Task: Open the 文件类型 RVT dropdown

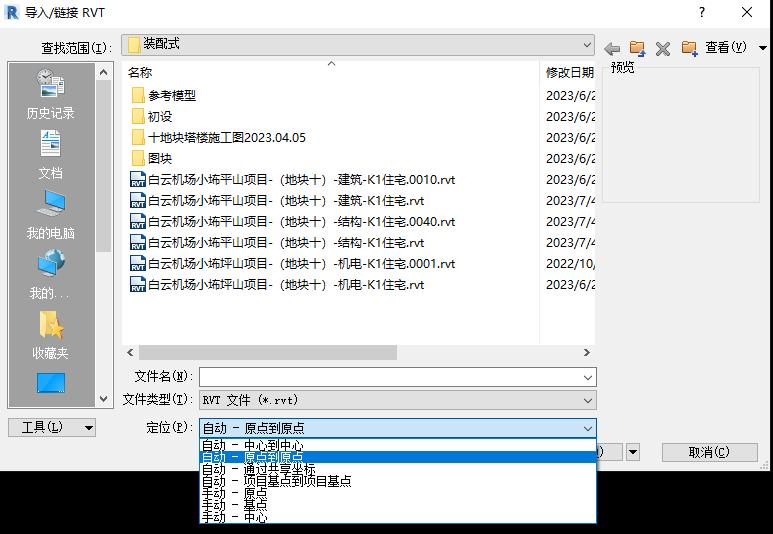Action: (586, 400)
